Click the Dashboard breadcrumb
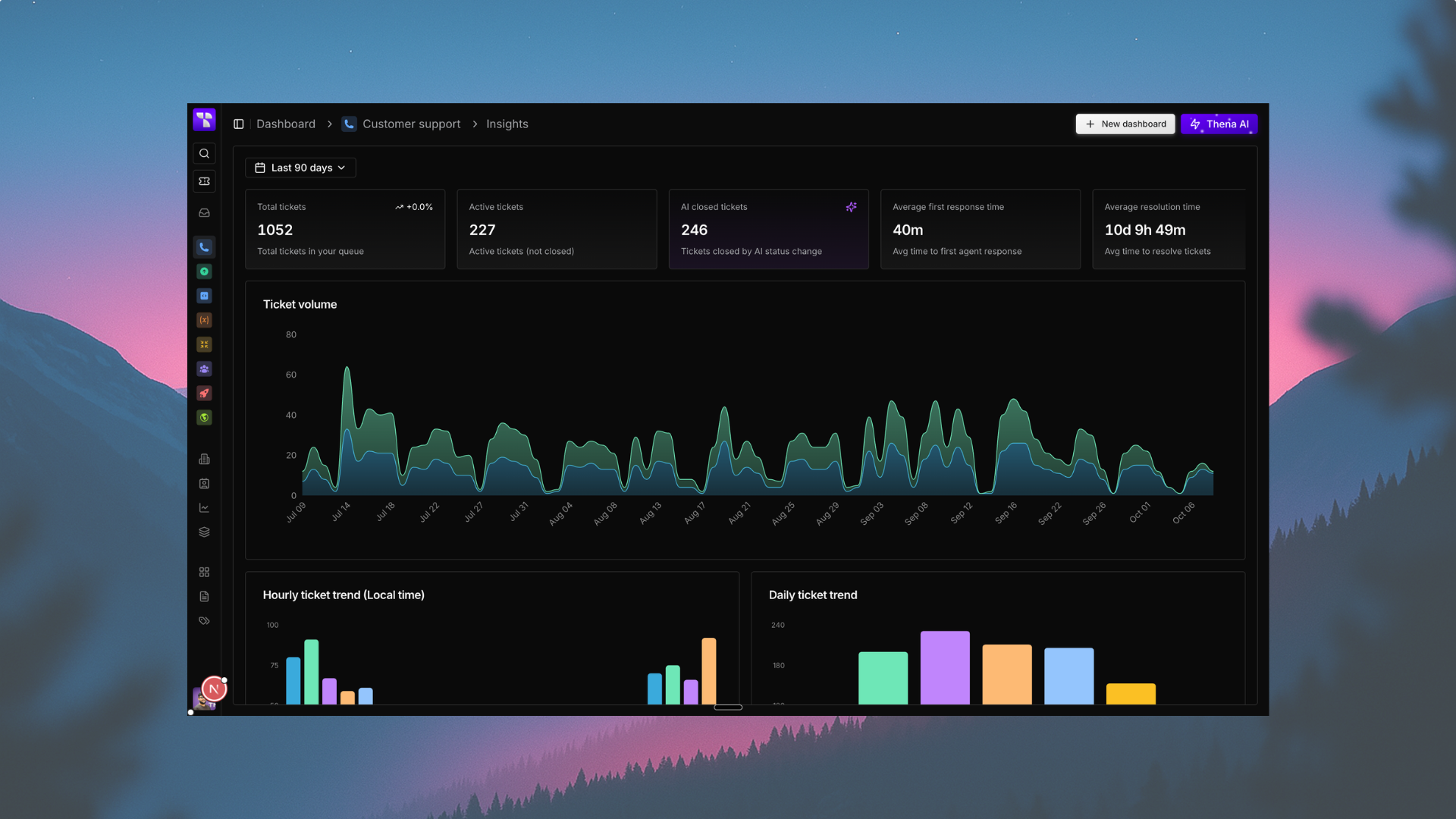1456x819 pixels. point(285,124)
